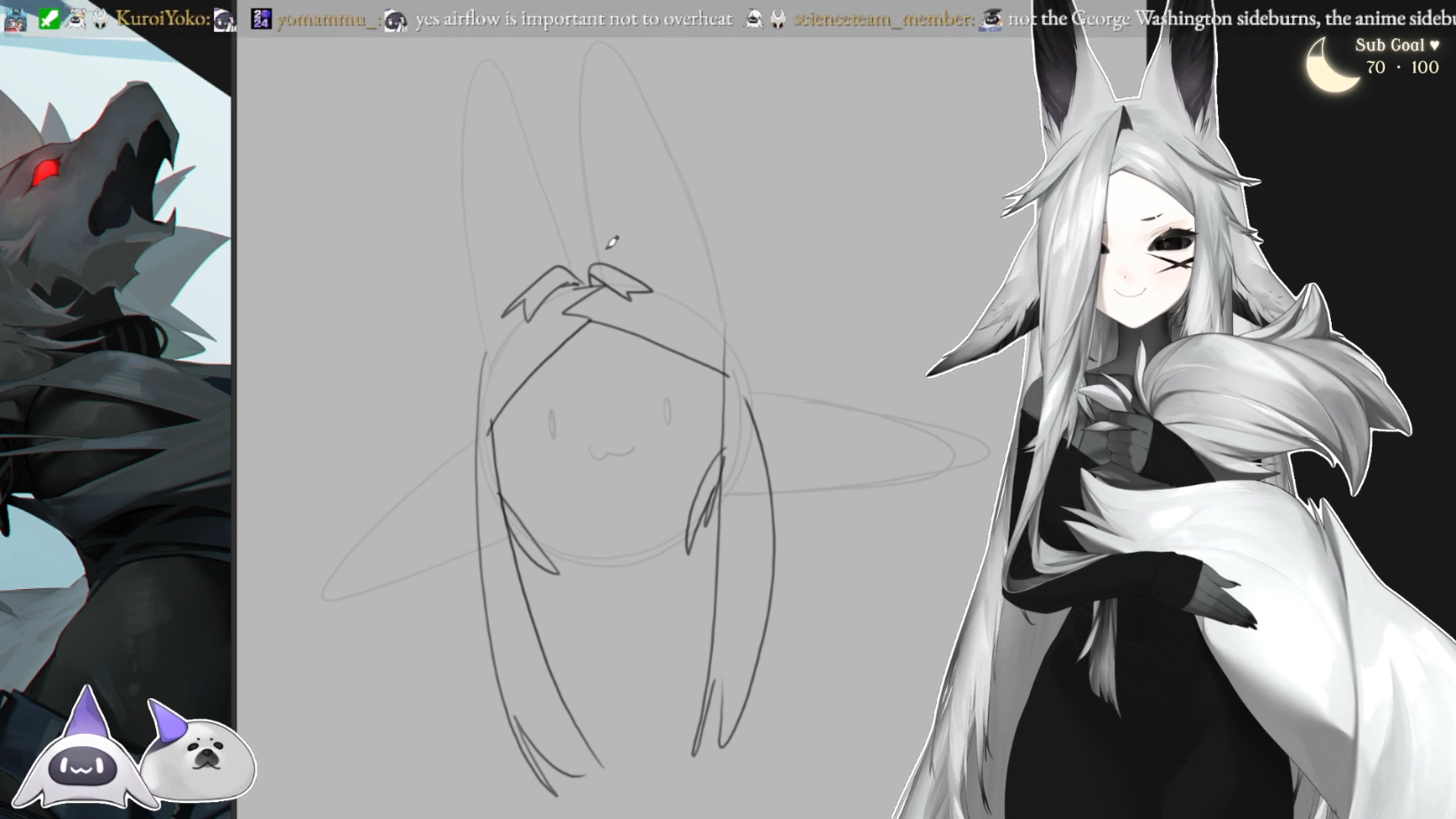Click the emote right after KuroiYoko's name
1456x819 pixels.
226,20
